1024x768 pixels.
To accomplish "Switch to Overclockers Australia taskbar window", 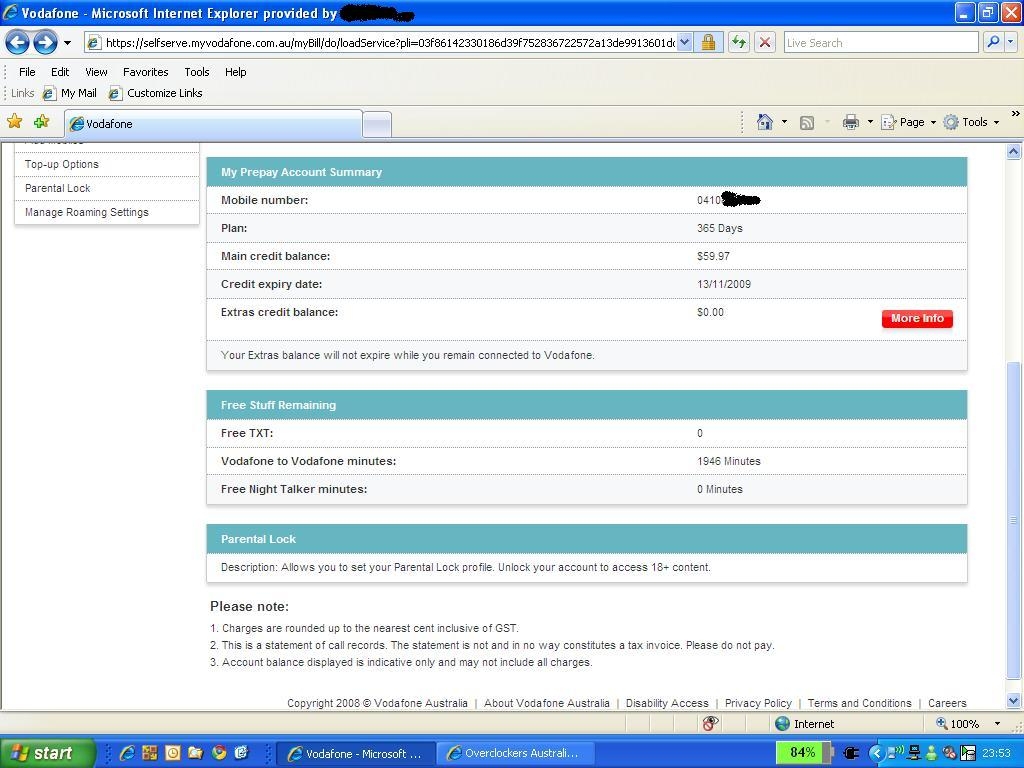I will [x=515, y=754].
